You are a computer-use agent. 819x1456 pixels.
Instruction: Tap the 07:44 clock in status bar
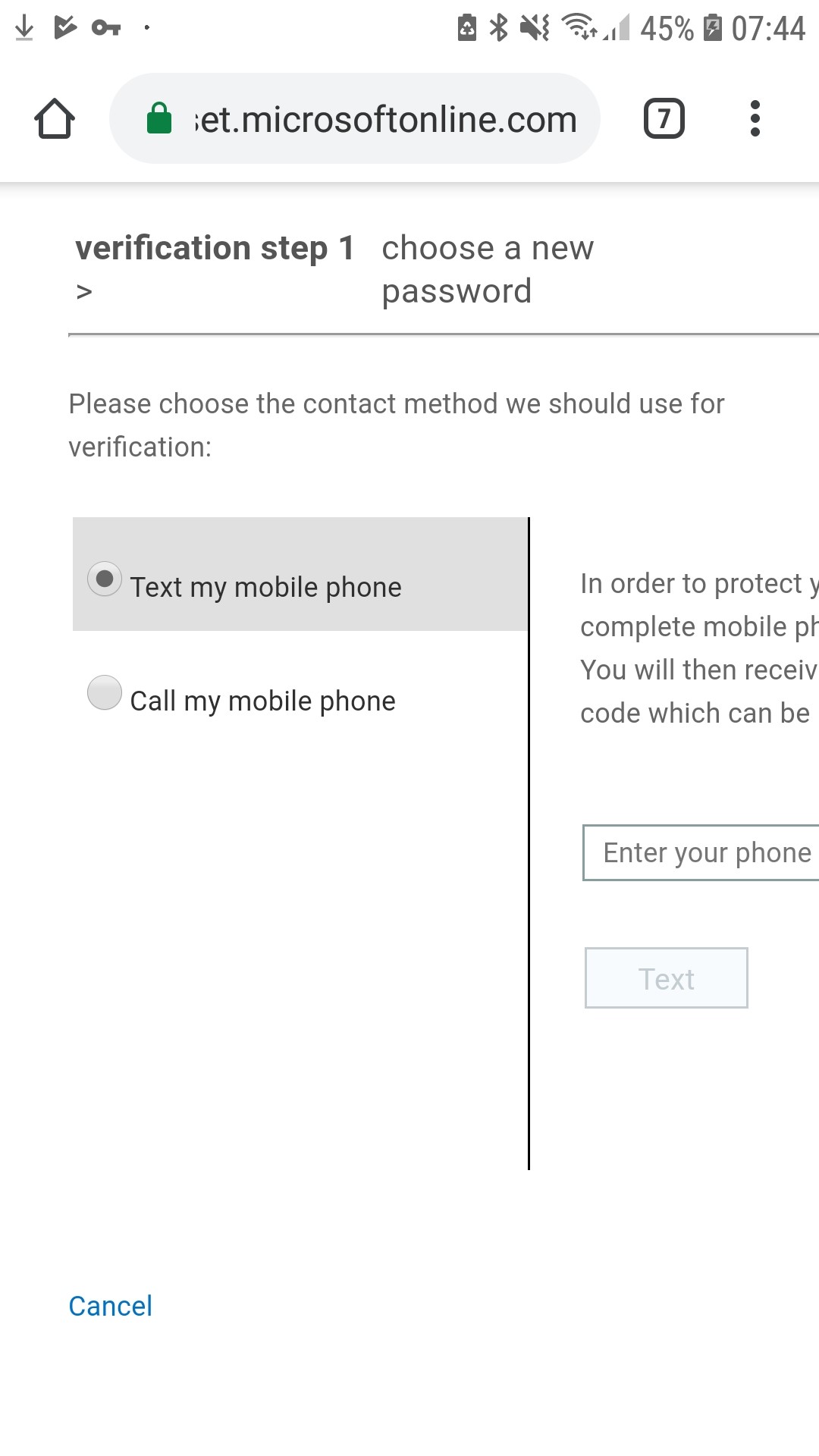pos(768,29)
